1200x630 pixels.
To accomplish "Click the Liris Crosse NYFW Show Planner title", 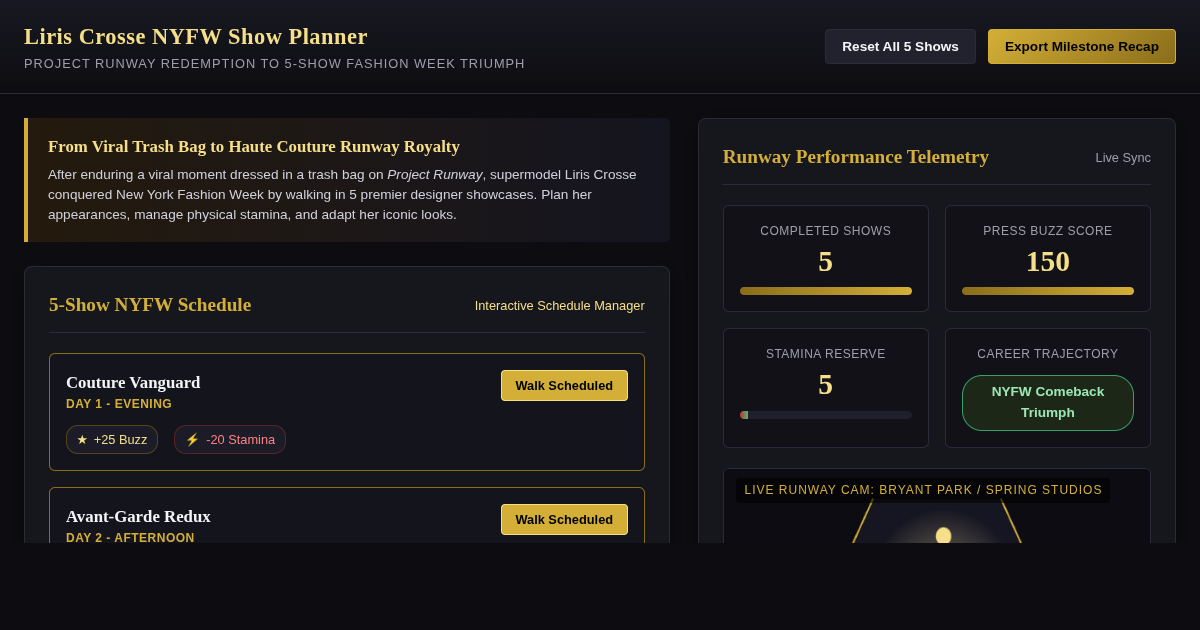I will pyautogui.click(x=196, y=36).
